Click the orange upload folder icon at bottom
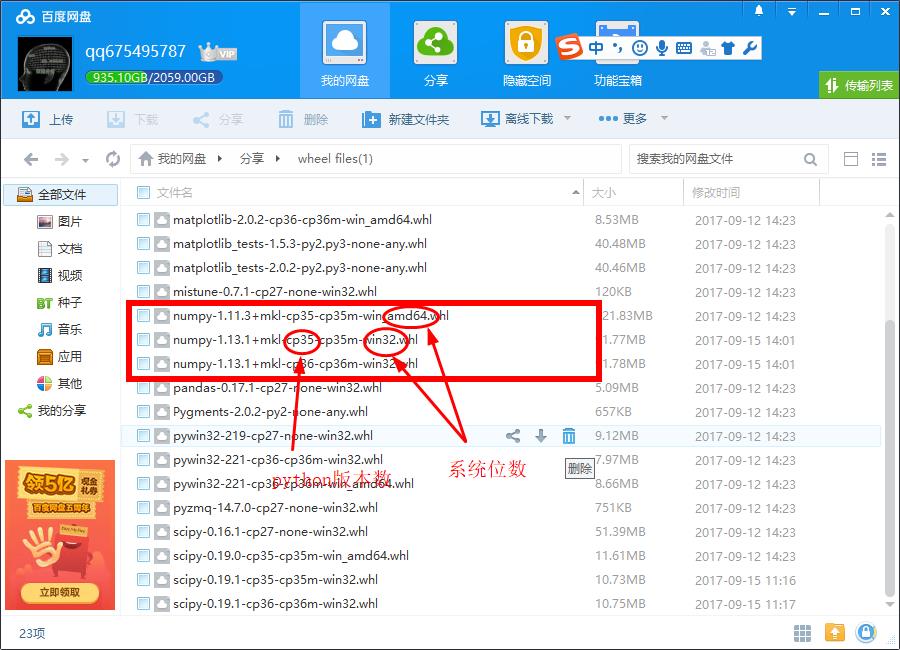The height and width of the screenshot is (650, 900). tap(835, 633)
